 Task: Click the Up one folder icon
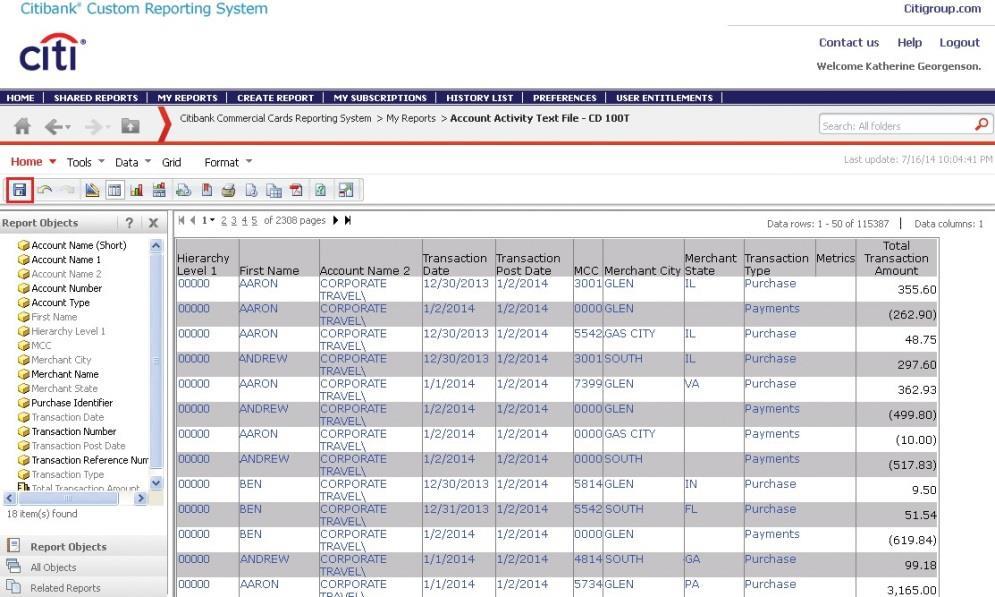click(130, 126)
